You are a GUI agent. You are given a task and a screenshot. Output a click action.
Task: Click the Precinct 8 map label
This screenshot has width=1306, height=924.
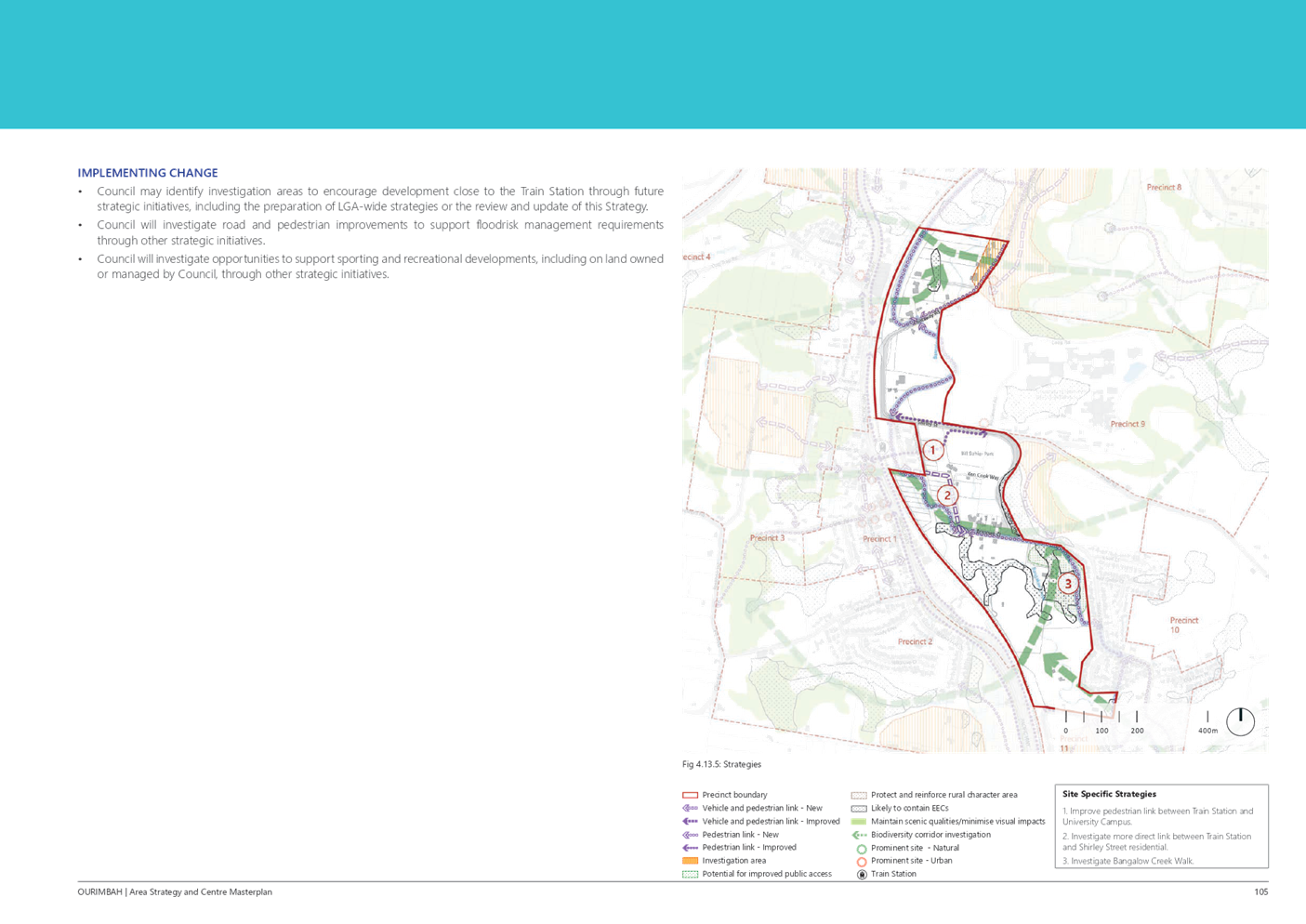1164,188
